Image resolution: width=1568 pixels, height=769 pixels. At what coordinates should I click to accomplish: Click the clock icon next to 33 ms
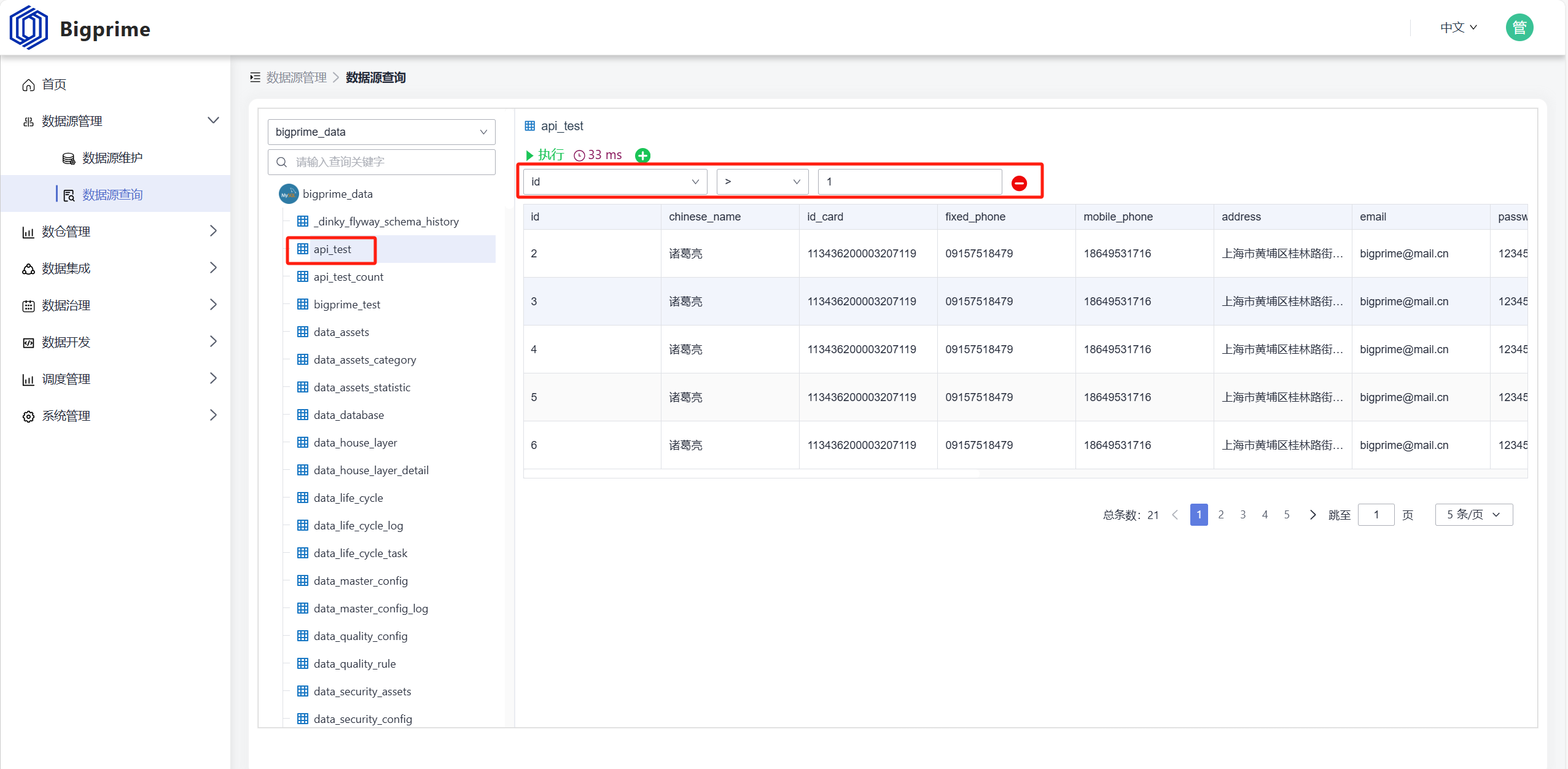579,156
